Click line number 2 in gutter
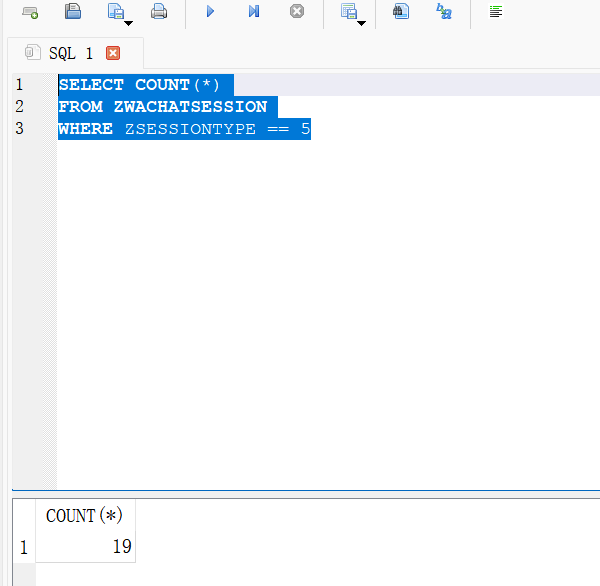Viewport: 600px width, 586px height. (20, 106)
